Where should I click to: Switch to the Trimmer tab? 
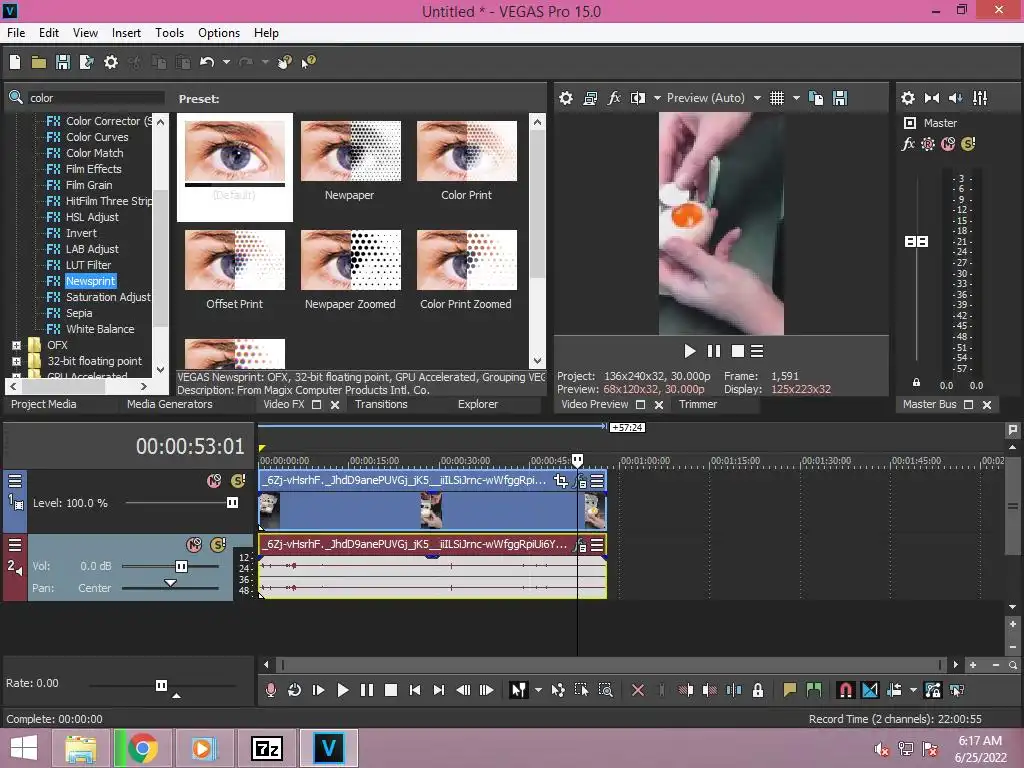click(x=698, y=404)
